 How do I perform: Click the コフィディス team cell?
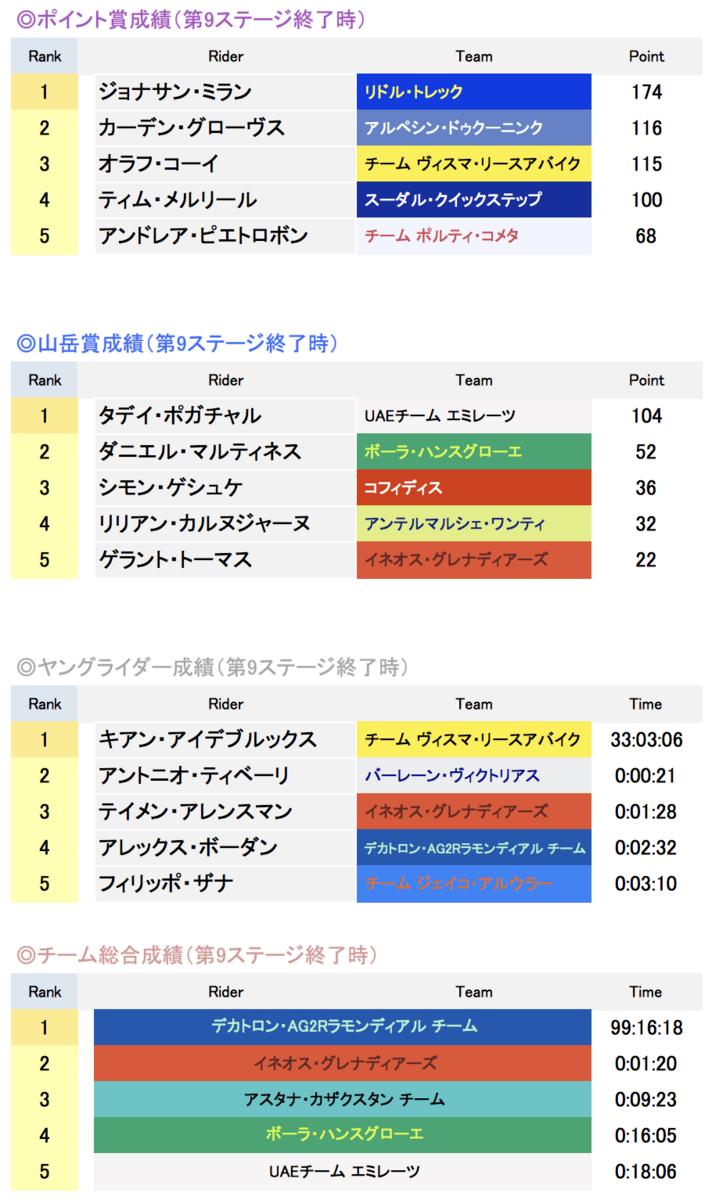[474, 488]
